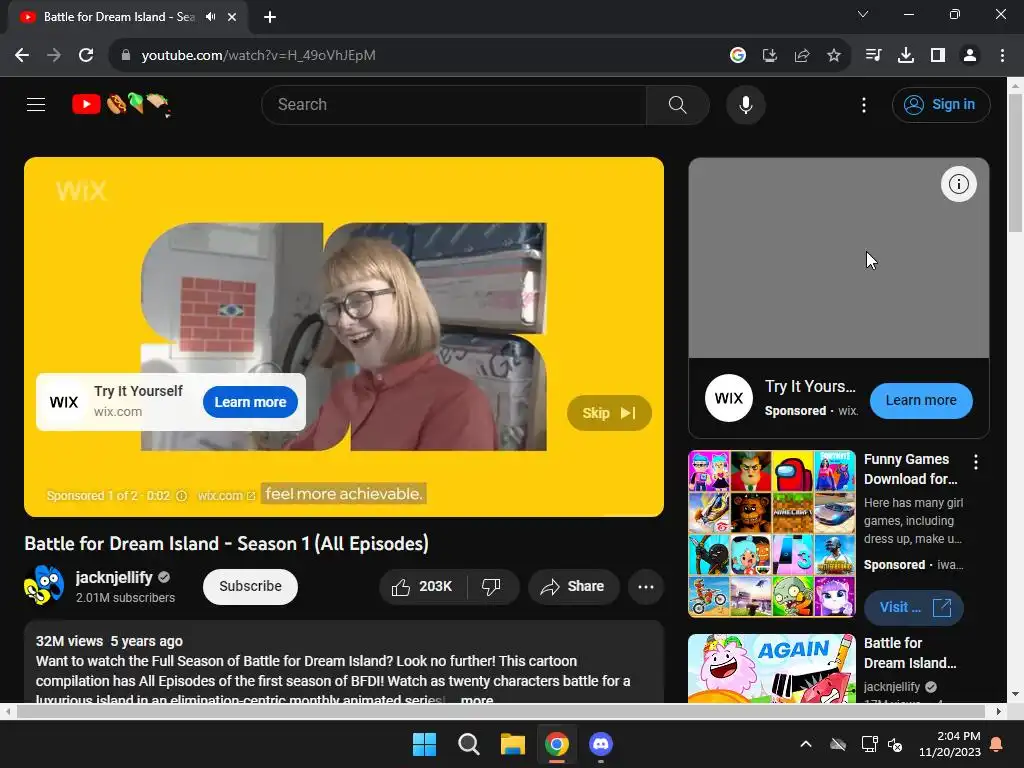This screenshot has width=1024, height=768.
Task: Focus the YouTube Search field
Action: pos(454,104)
